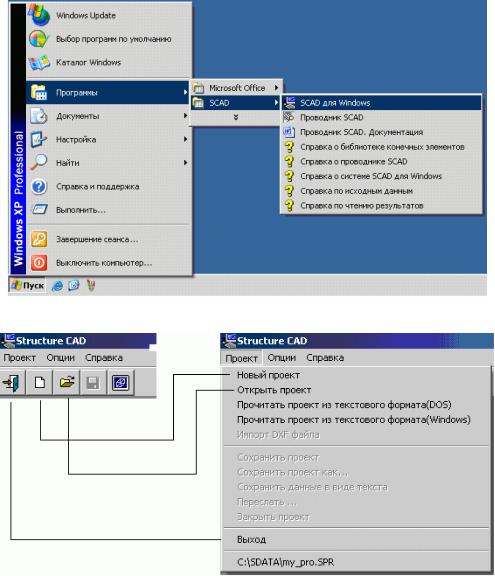Click Выключить компьютер... text entry
This screenshot has height=576, width=495.
[104, 263]
